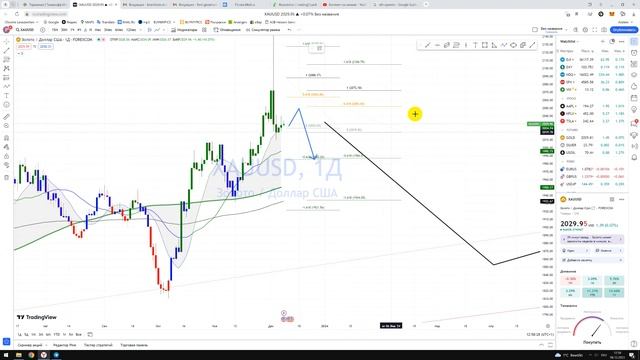The width and height of the screenshot is (640, 360).
Task: Create an alert via Оповещение button
Action: [227, 30]
